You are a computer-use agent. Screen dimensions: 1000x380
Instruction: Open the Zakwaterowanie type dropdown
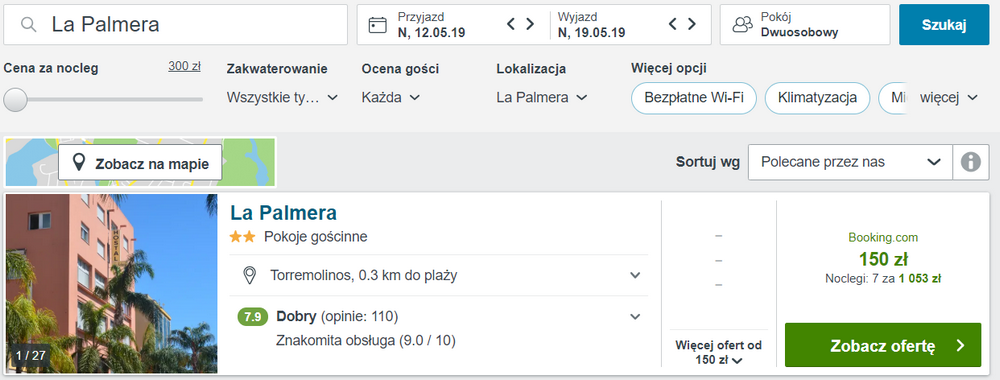coord(282,98)
